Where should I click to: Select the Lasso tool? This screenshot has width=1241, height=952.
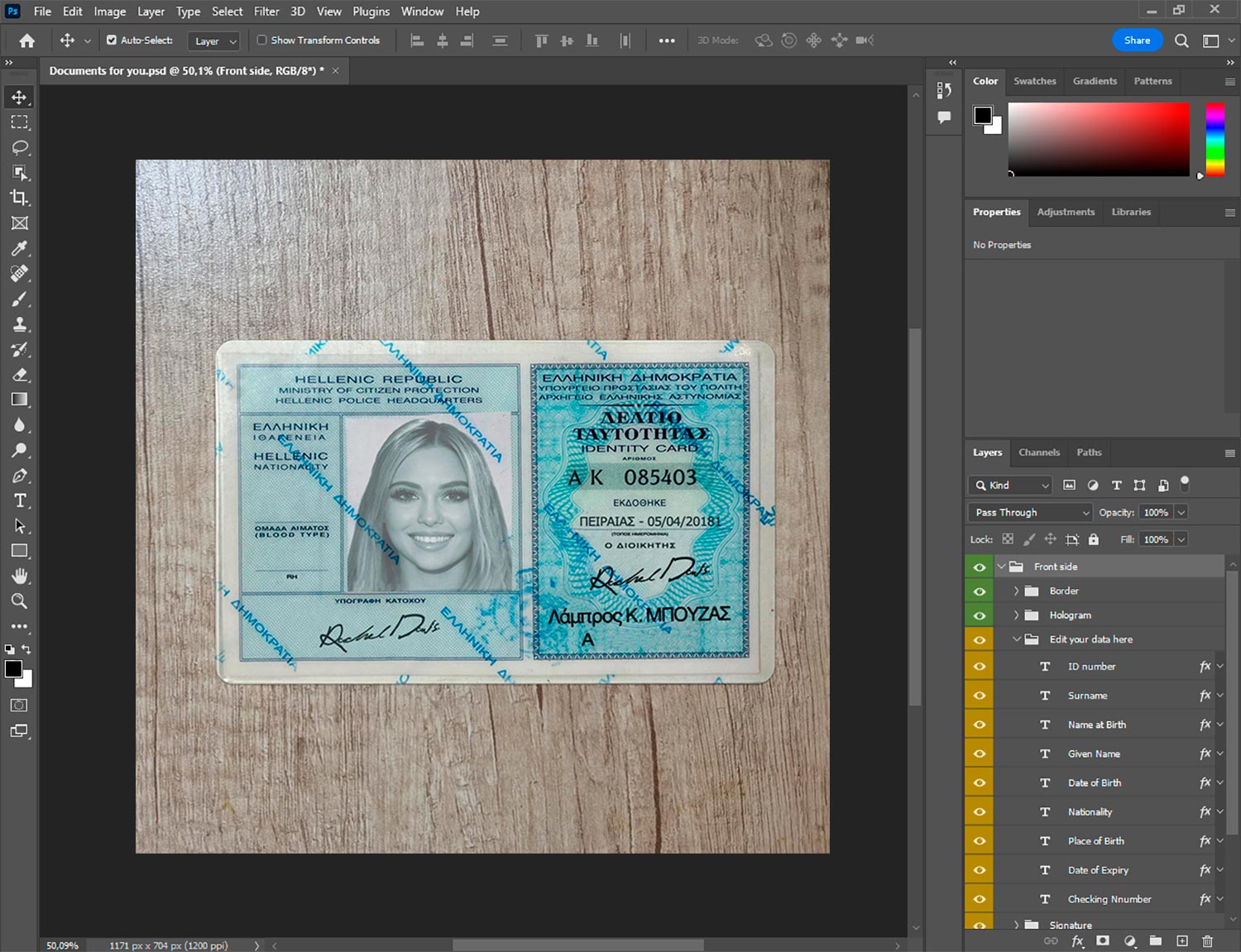pos(20,147)
